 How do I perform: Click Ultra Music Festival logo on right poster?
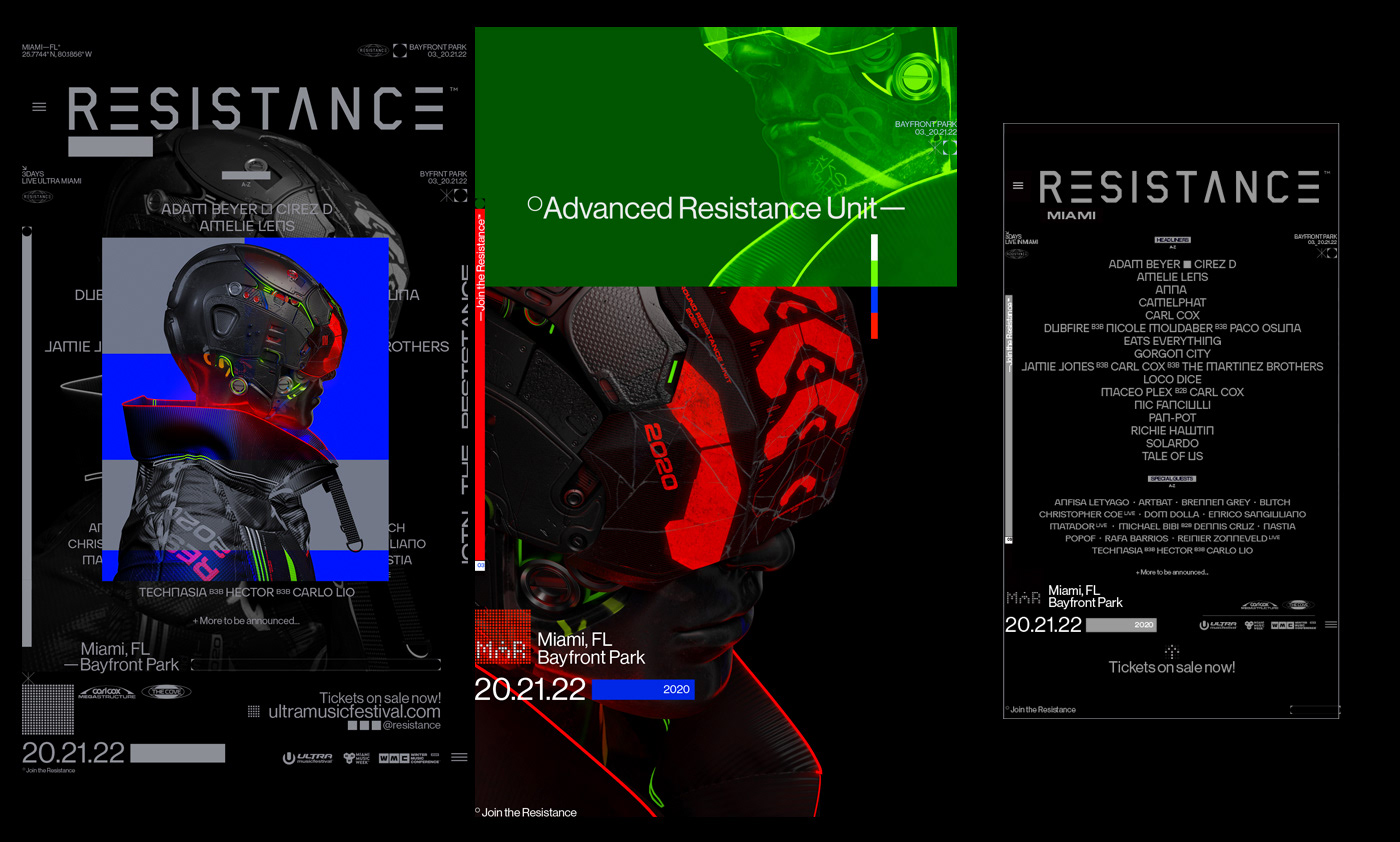pyautogui.click(x=1218, y=625)
